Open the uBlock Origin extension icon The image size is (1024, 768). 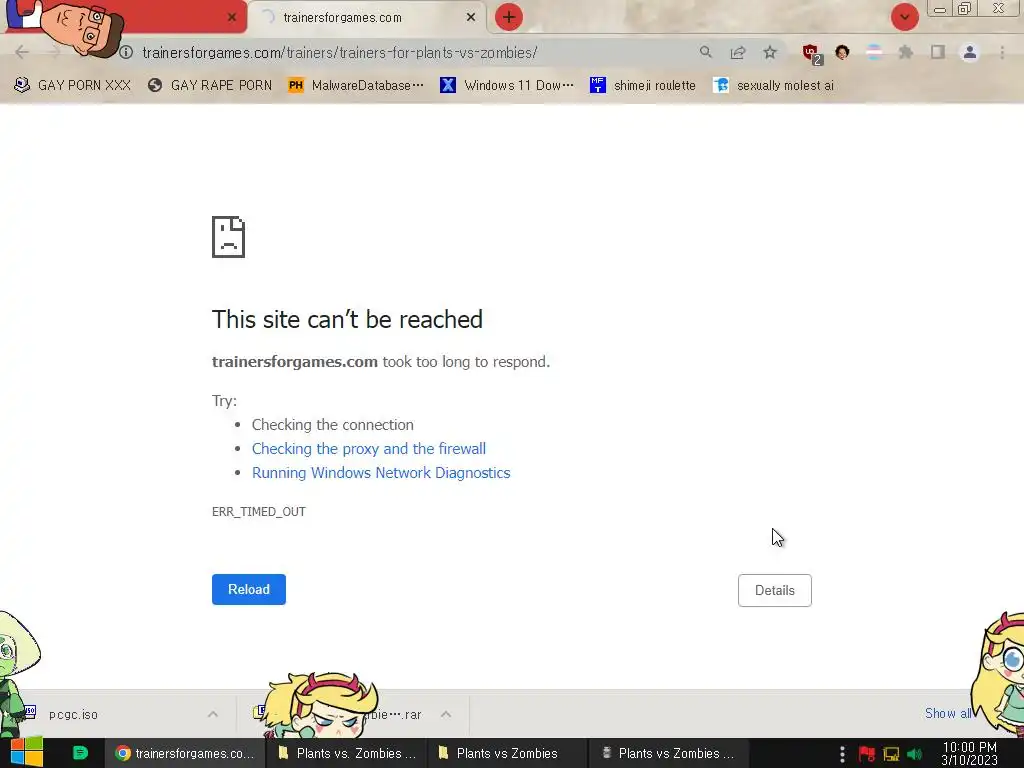click(x=812, y=54)
